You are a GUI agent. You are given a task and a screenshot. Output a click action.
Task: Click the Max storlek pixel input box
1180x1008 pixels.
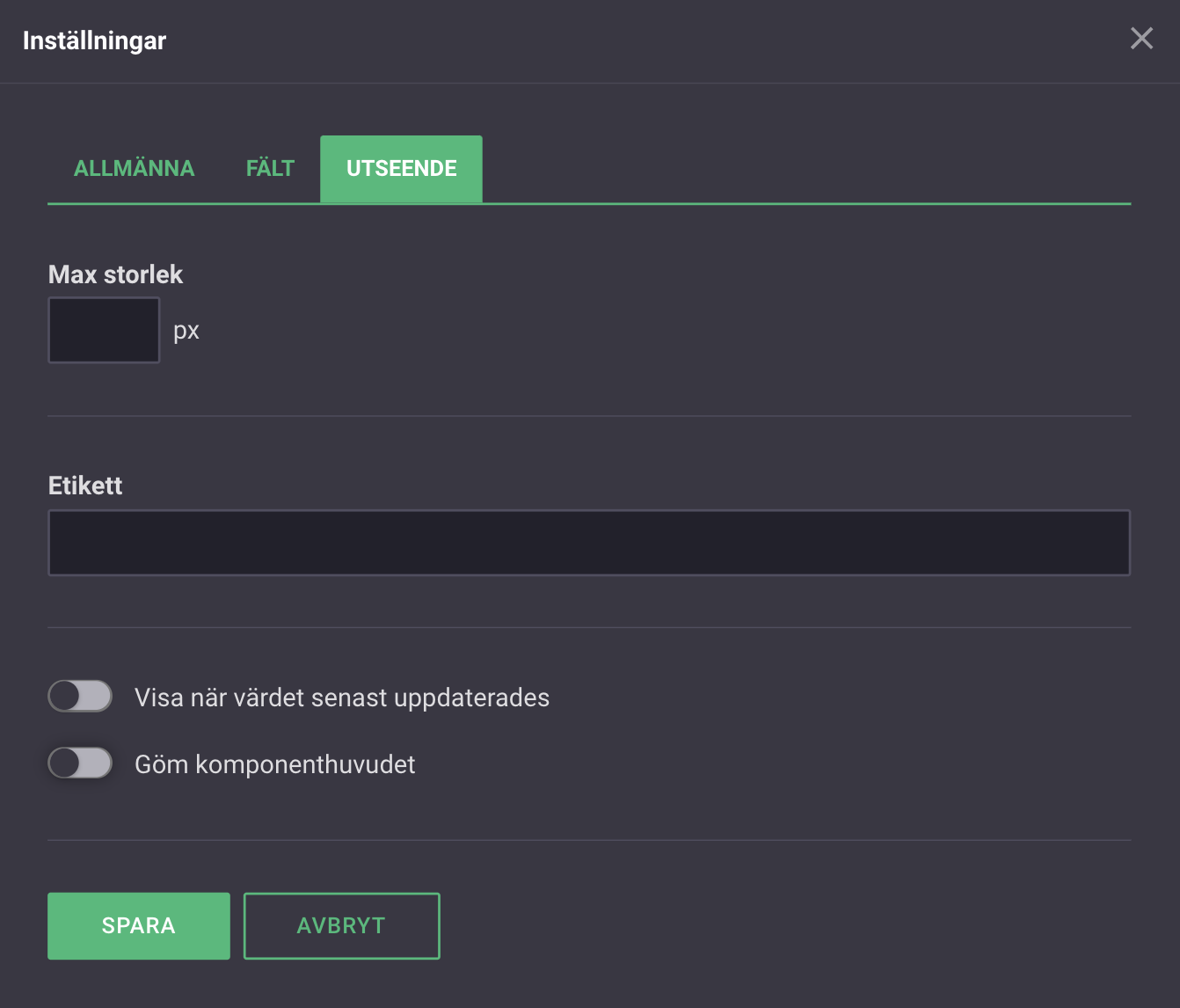pos(104,330)
